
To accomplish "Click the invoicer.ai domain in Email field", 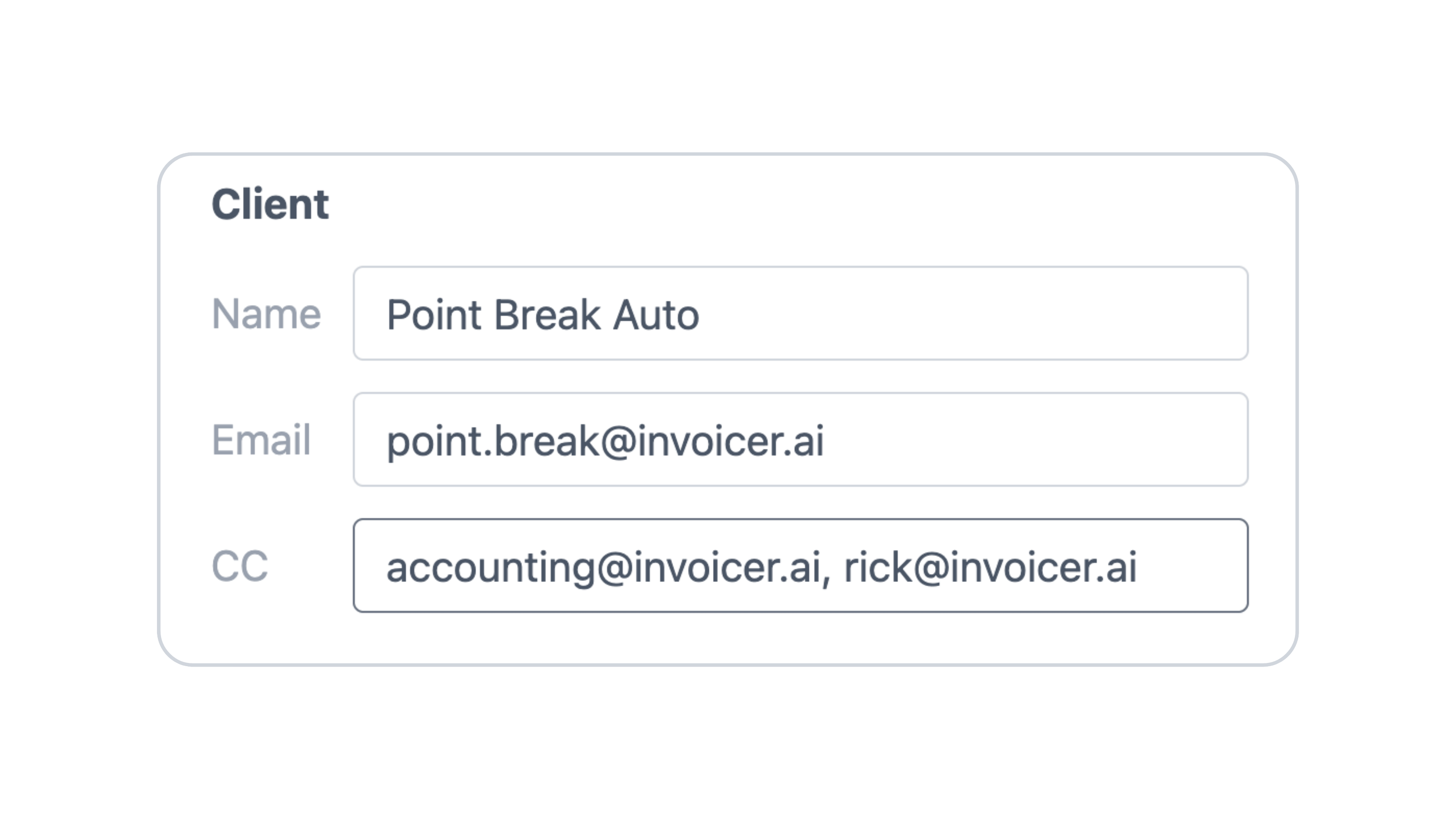I will click(x=731, y=441).
